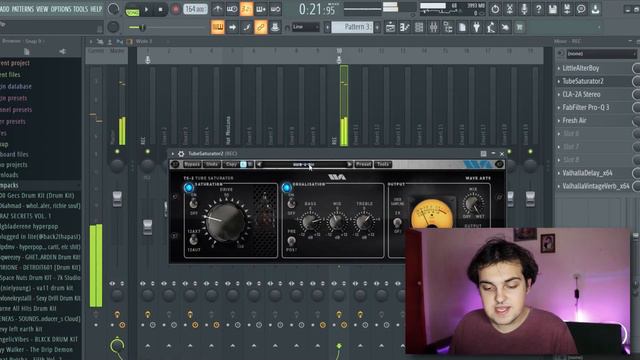Open the OPTIONS menu
This screenshot has width=640, height=360.
[x=61, y=9]
